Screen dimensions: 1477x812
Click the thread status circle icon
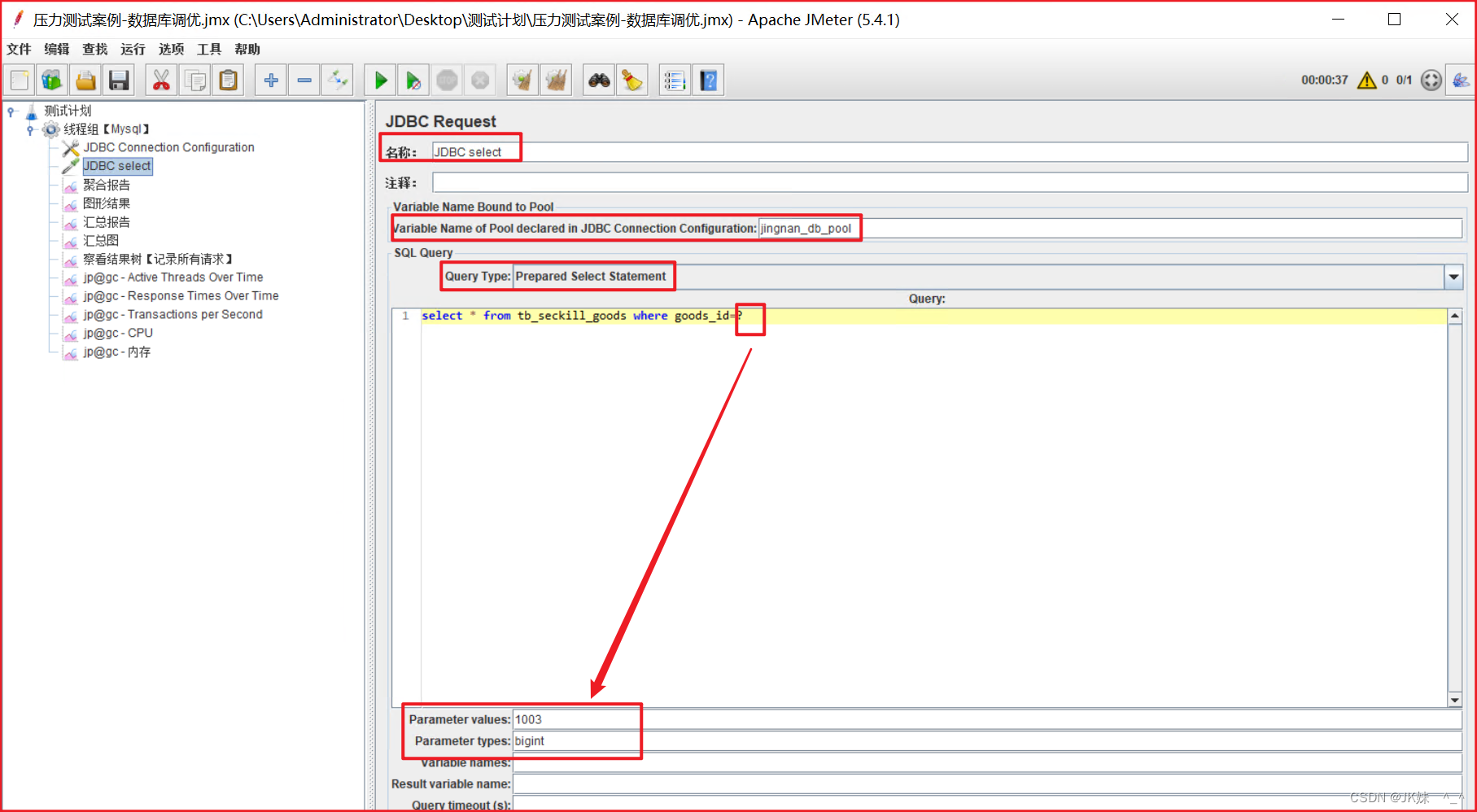(1431, 80)
